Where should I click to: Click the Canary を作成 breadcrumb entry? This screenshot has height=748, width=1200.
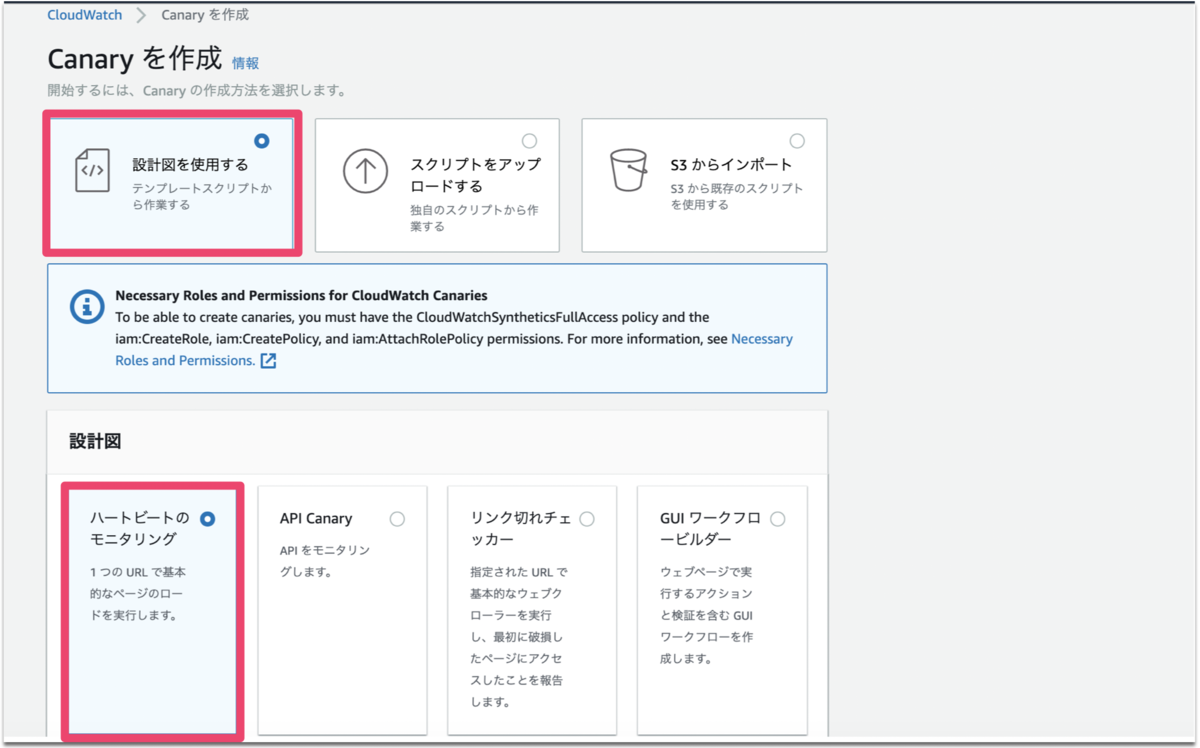point(204,14)
